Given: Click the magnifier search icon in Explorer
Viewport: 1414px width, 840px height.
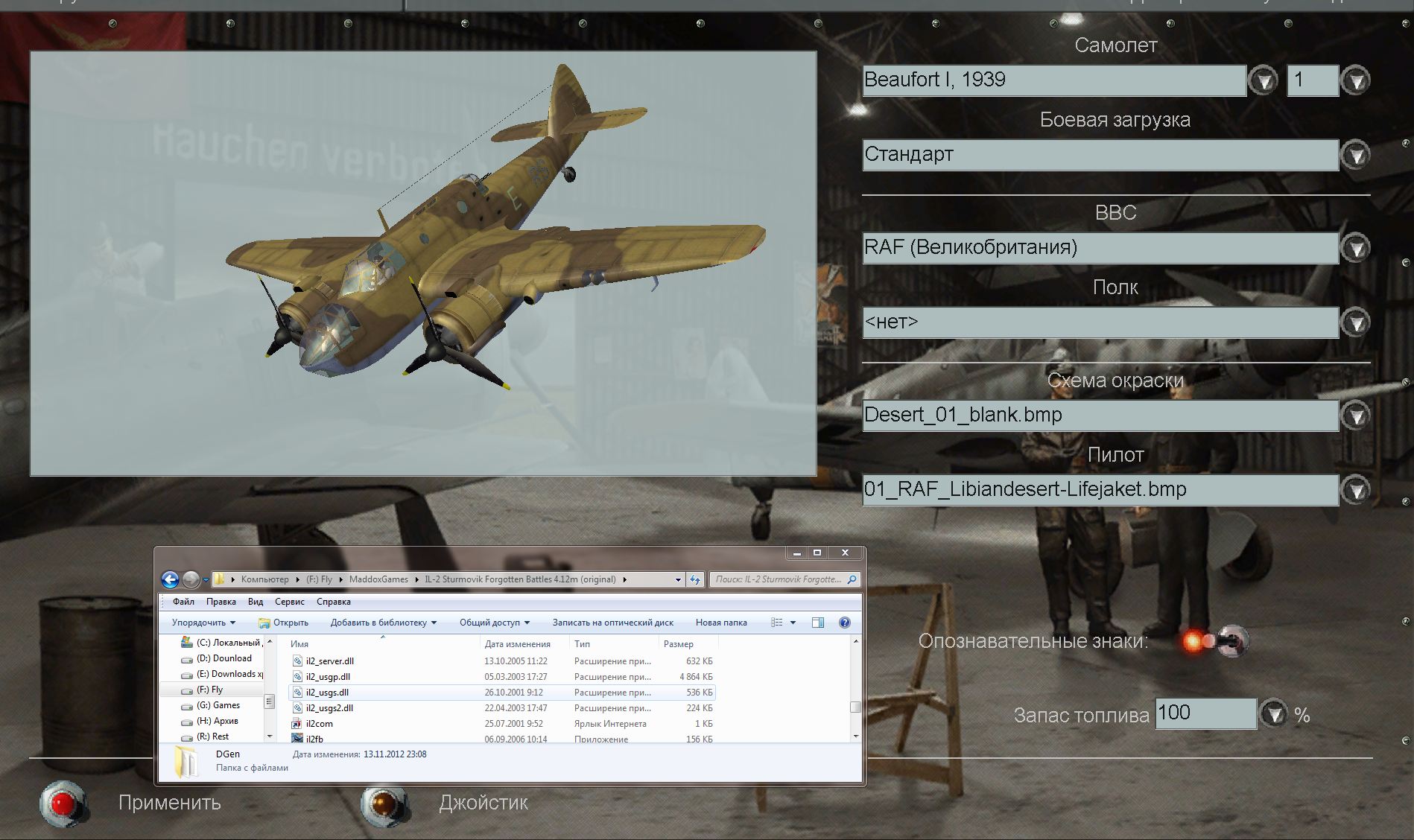Looking at the screenshot, I should [853, 579].
